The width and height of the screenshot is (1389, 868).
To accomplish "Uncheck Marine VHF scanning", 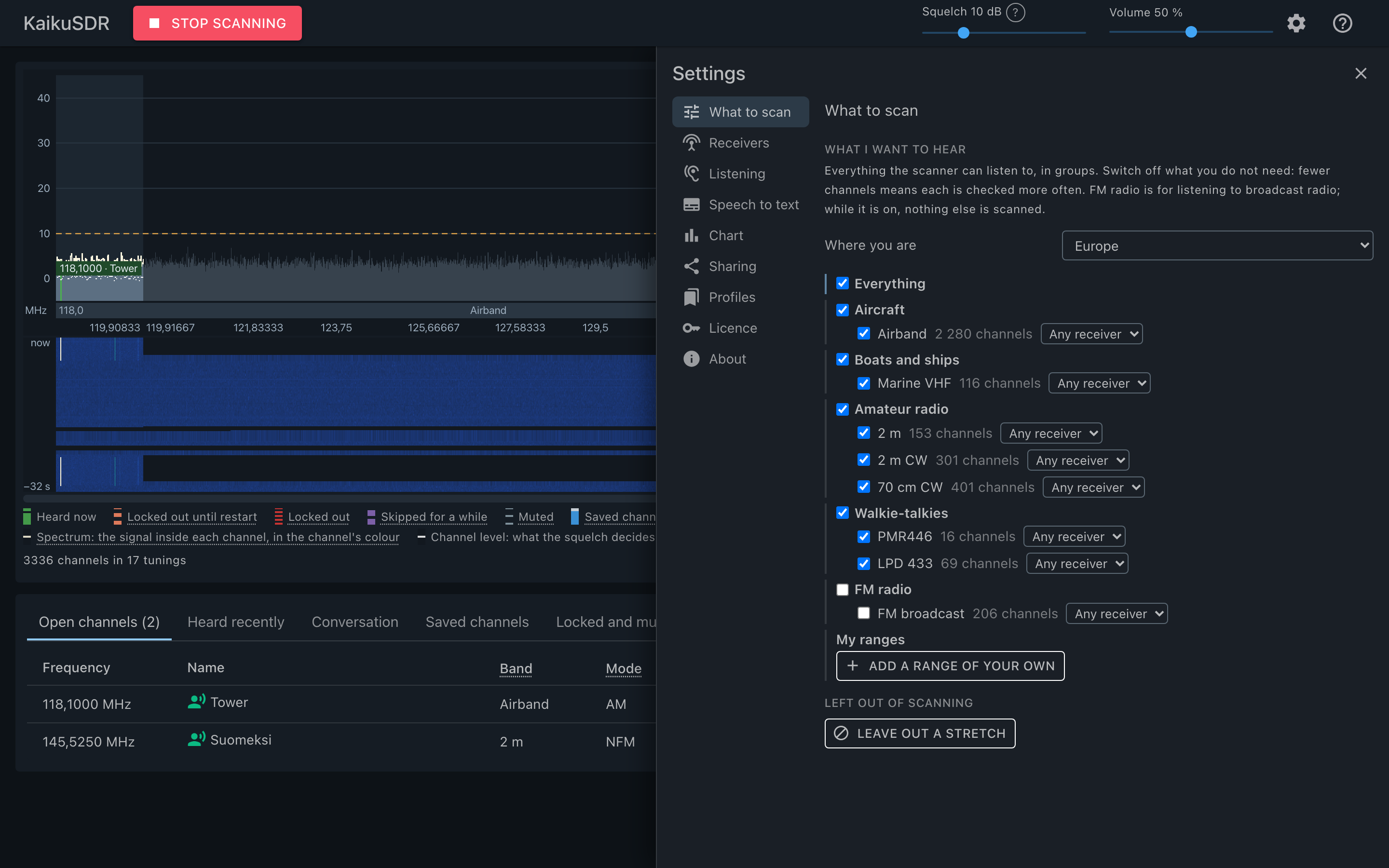I will pos(863,383).
